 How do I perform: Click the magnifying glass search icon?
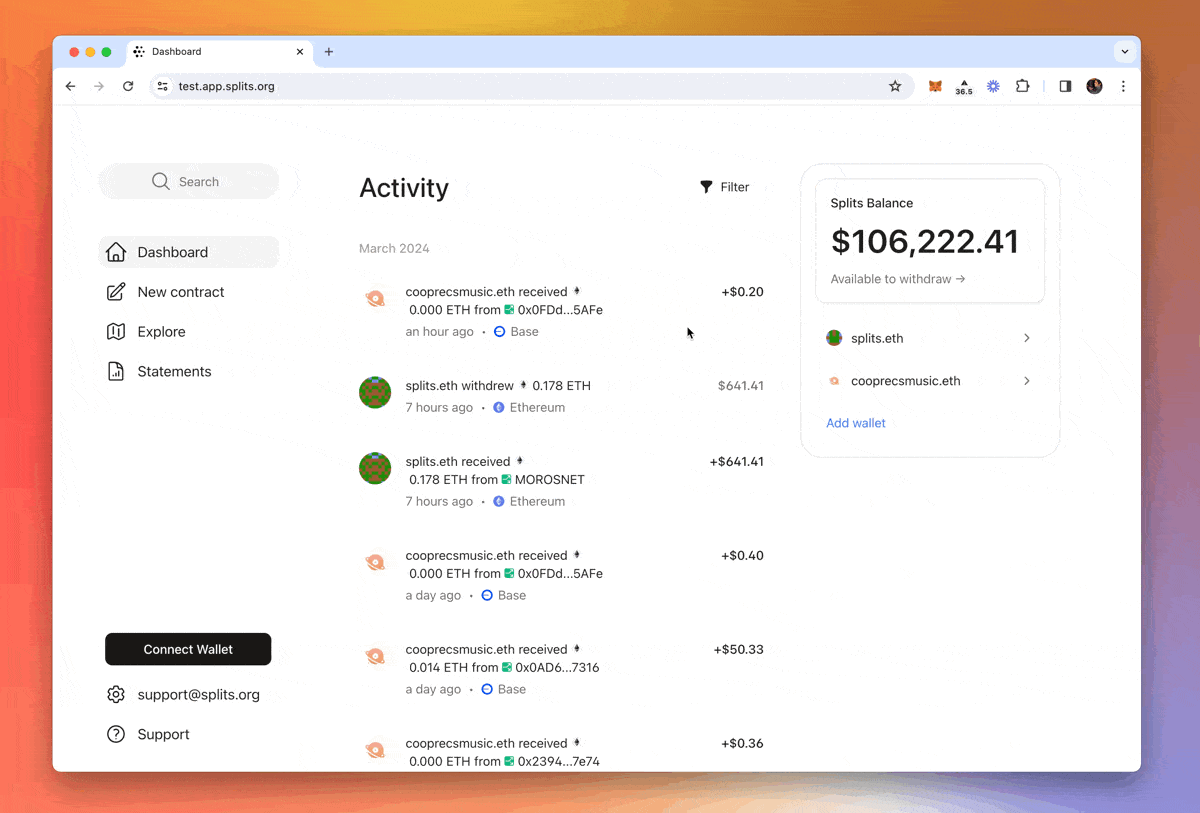(160, 181)
